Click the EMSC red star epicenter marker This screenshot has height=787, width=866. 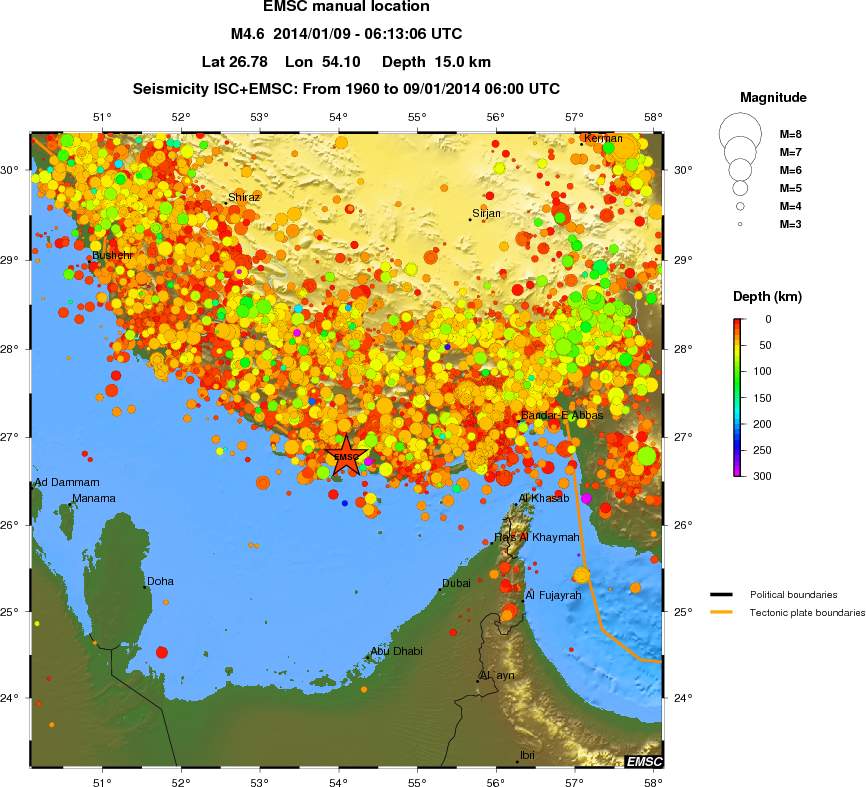click(x=346, y=456)
